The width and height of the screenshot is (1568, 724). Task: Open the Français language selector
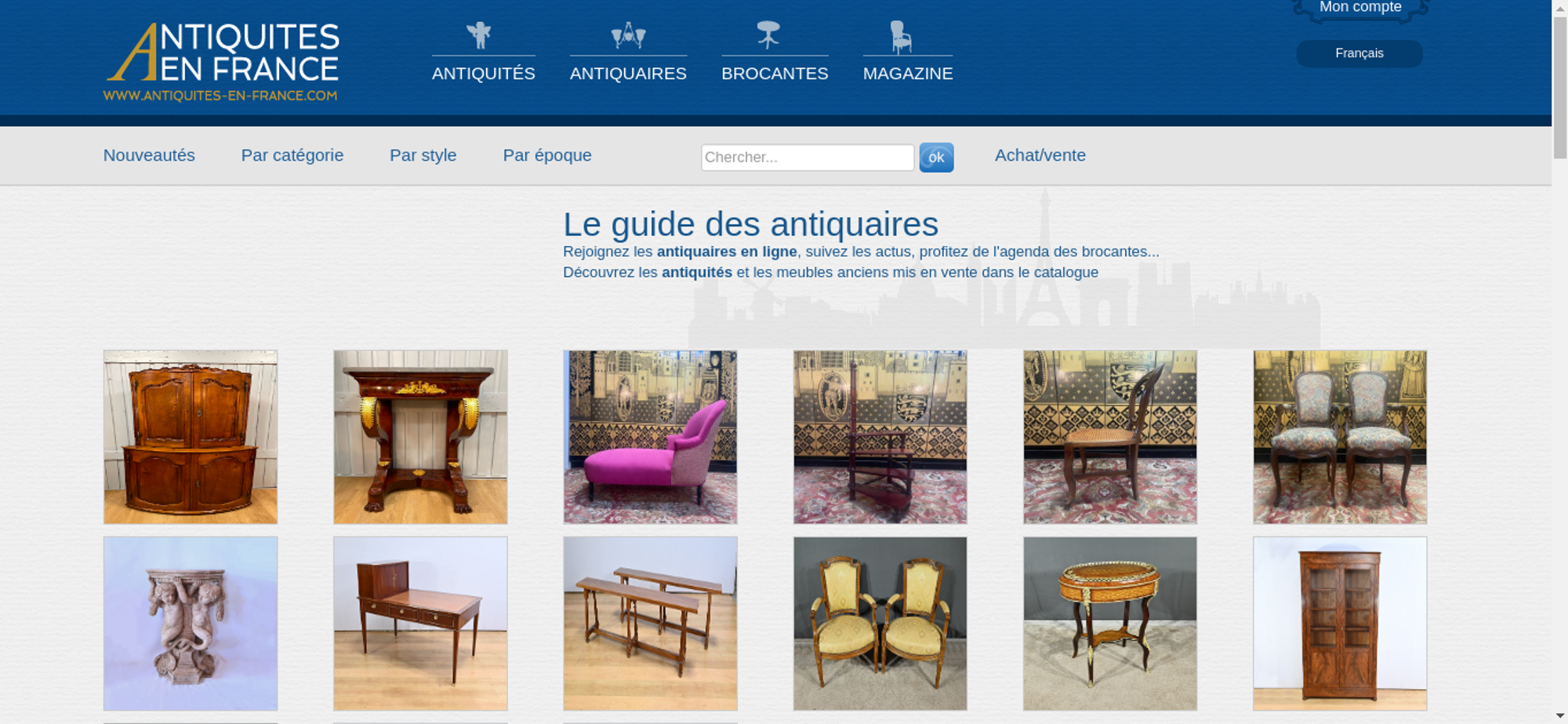(1359, 53)
